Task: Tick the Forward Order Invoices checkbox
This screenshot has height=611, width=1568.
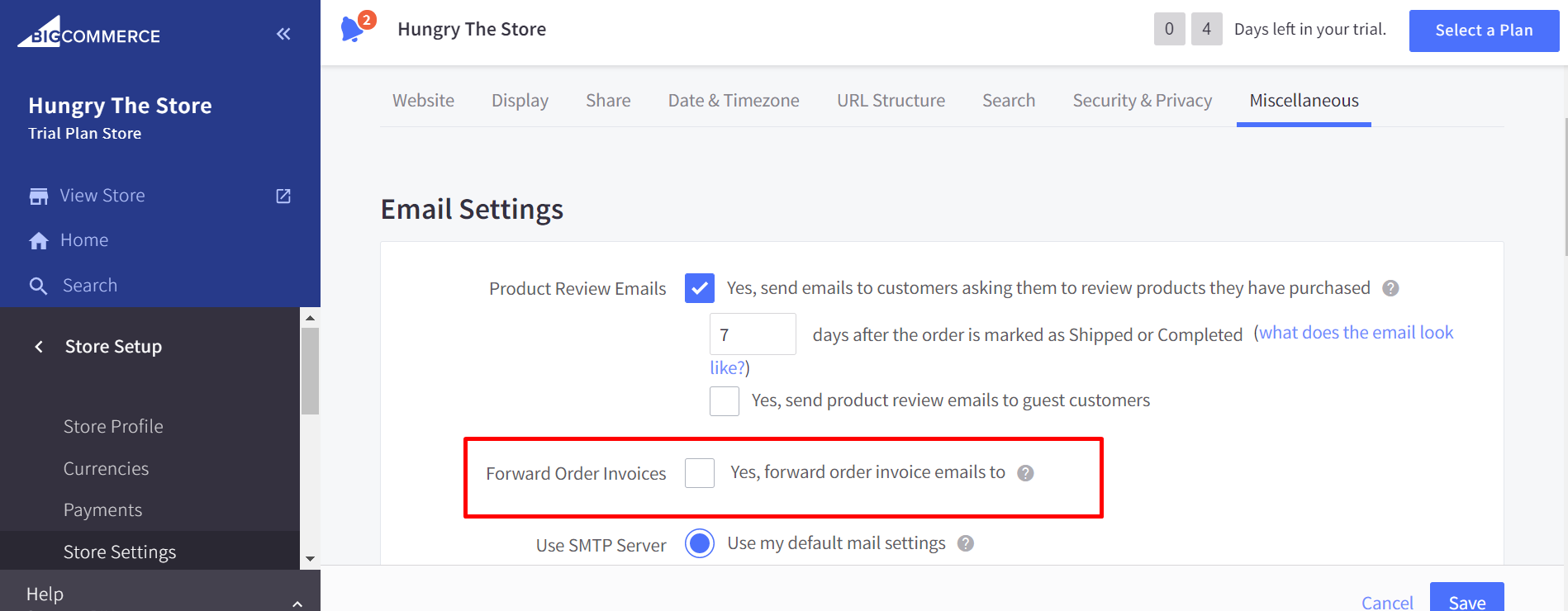Action: click(x=700, y=473)
